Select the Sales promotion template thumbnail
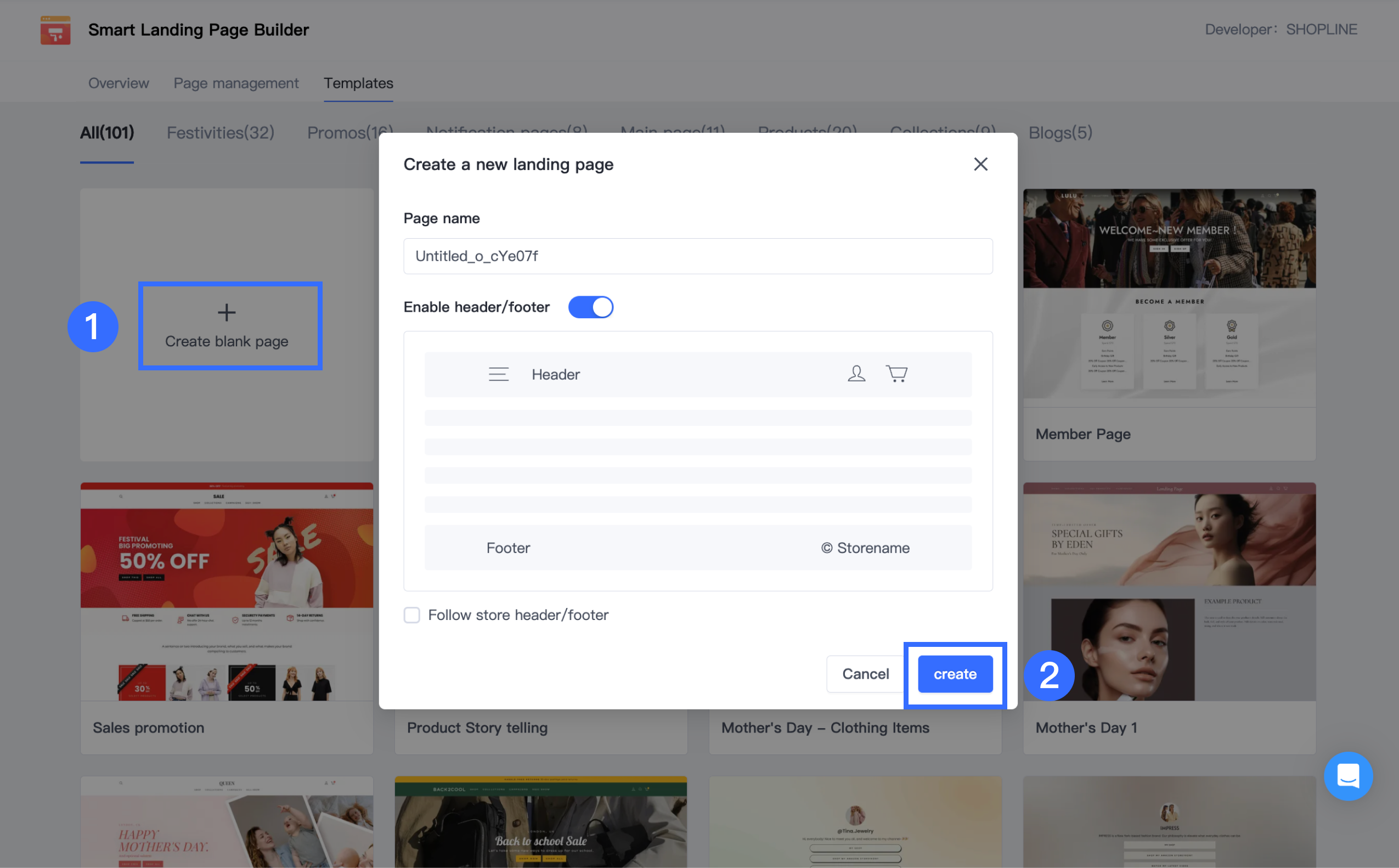1399x868 pixels. [226, 591]
